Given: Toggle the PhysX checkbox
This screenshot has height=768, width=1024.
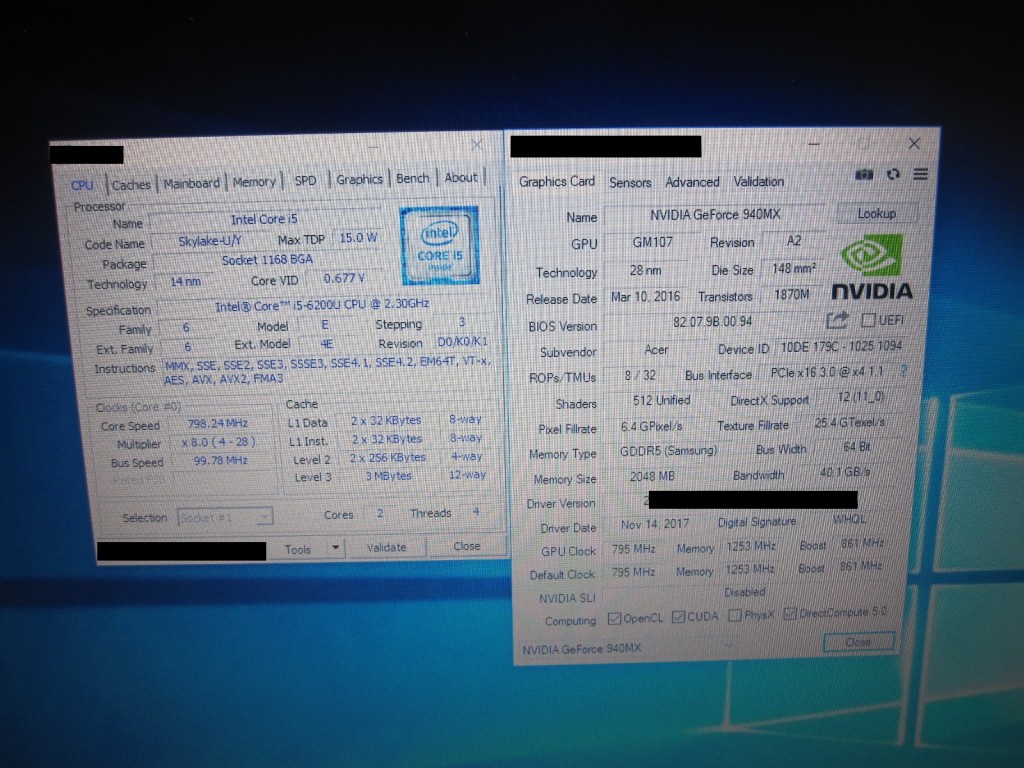Looking at the screenshot, I should (735, 615).
